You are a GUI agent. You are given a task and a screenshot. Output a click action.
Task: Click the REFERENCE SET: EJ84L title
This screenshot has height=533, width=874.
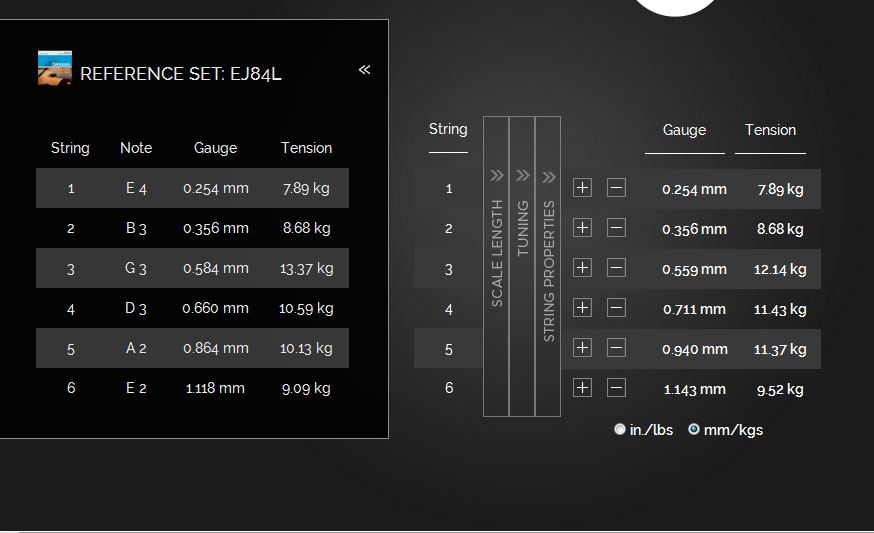pyautogui.click(x=181, y=74)
